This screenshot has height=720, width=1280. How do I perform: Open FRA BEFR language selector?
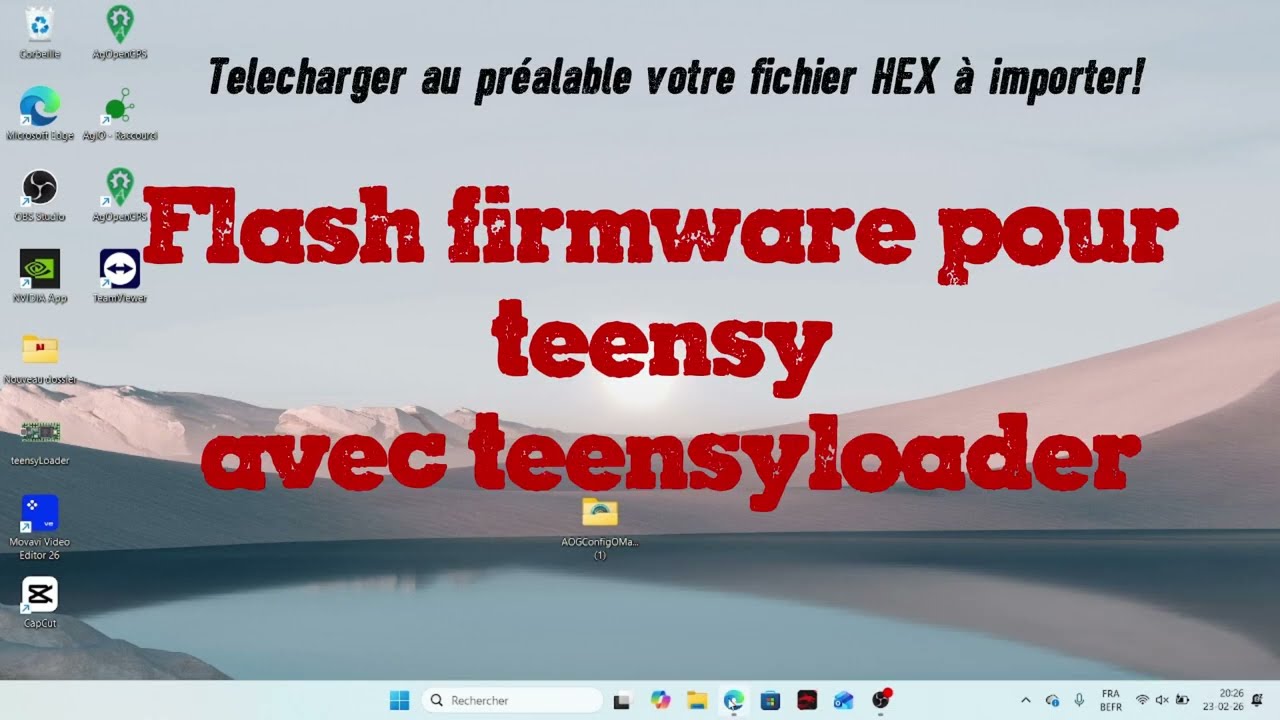(x=1110, y=700)
